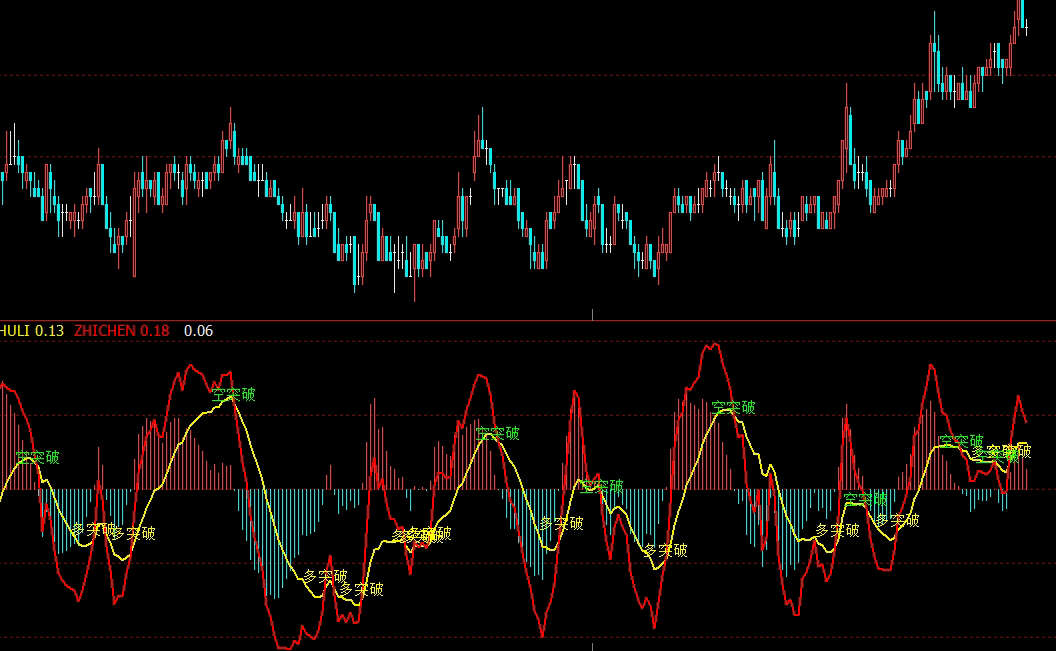
Task: Select the 空突破 marker directly below the 0.06 value
Action: [x=233, y=394]
